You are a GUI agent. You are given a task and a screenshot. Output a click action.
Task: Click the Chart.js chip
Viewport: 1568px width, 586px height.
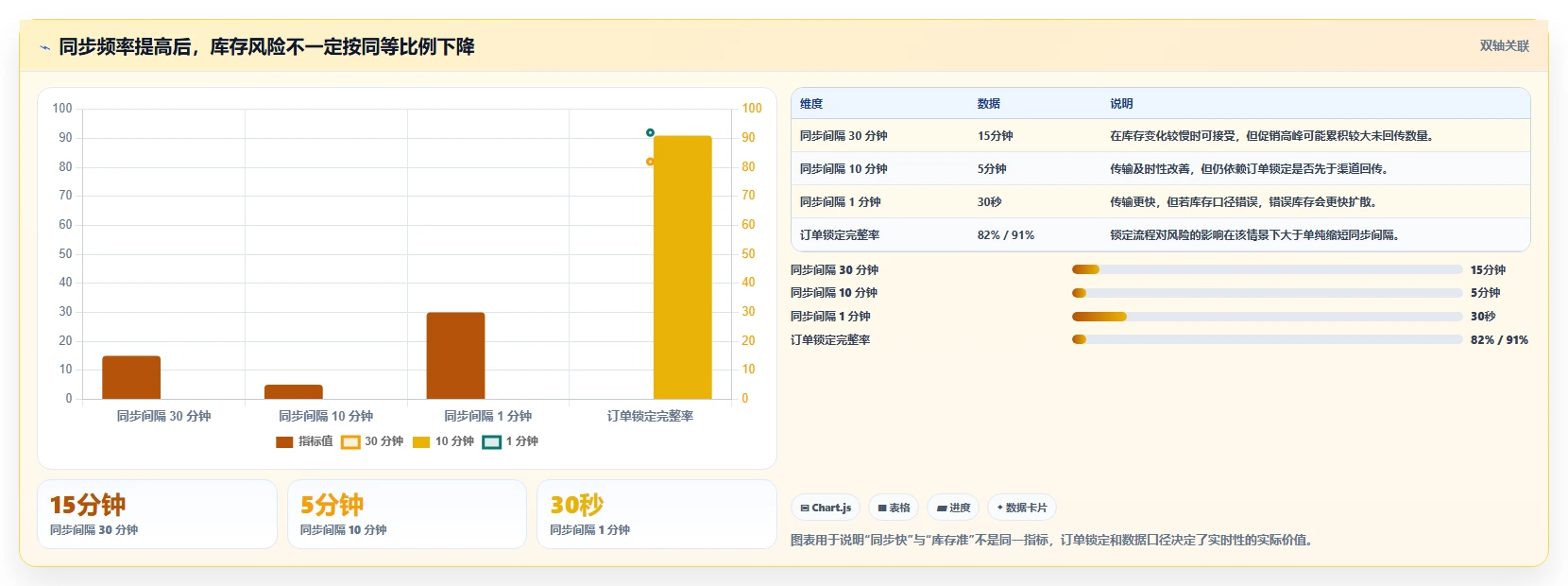(826, 508)
